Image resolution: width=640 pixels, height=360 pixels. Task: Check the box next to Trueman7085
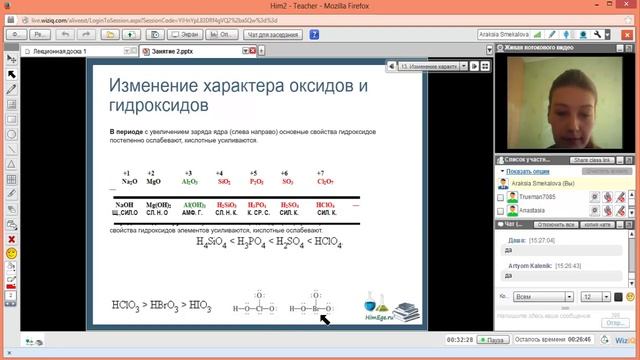pyautogui.click(x=501, y=198)
